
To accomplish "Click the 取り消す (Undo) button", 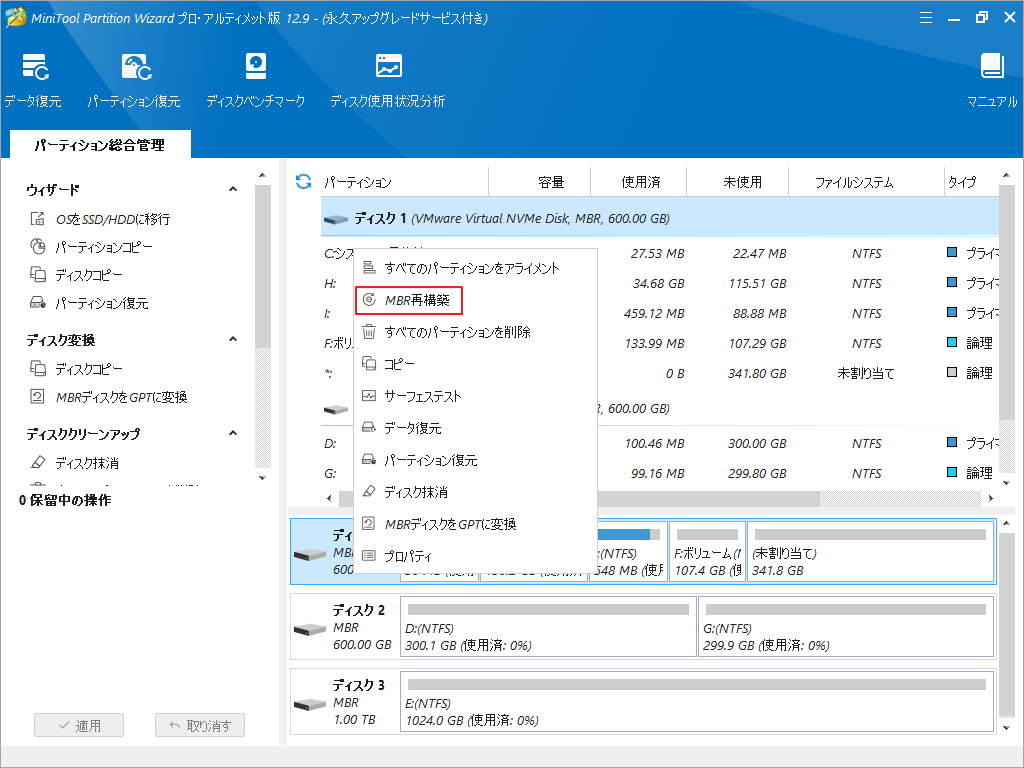I will [x=200, y=726].
